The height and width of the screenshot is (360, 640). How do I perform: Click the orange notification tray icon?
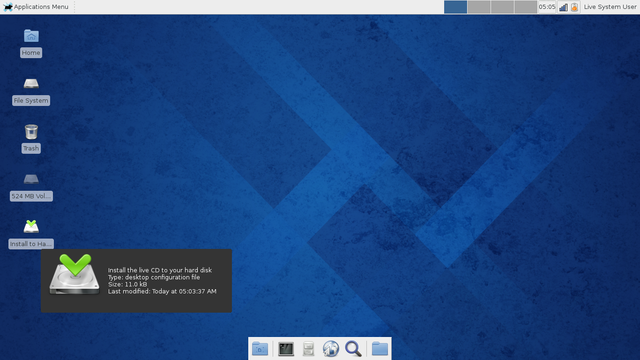574,7
